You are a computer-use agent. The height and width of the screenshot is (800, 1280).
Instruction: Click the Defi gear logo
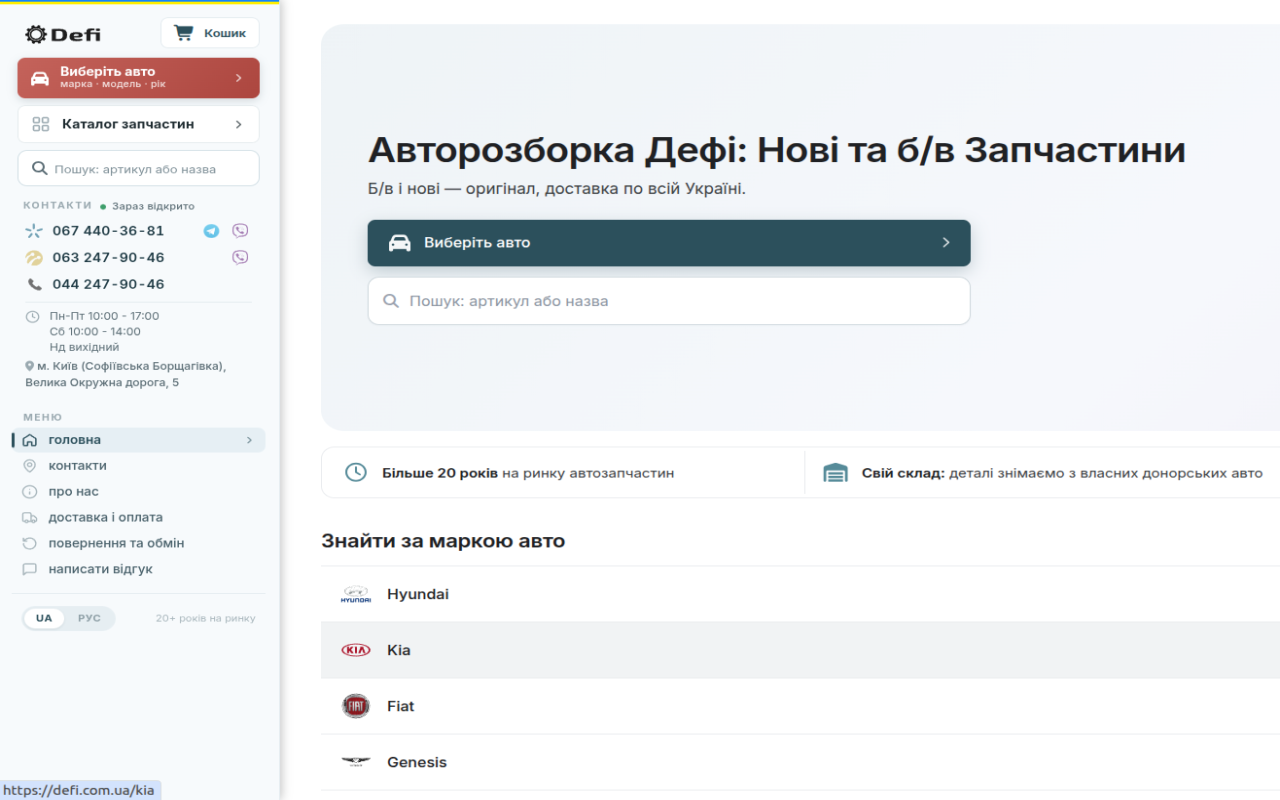click(63, 34)
